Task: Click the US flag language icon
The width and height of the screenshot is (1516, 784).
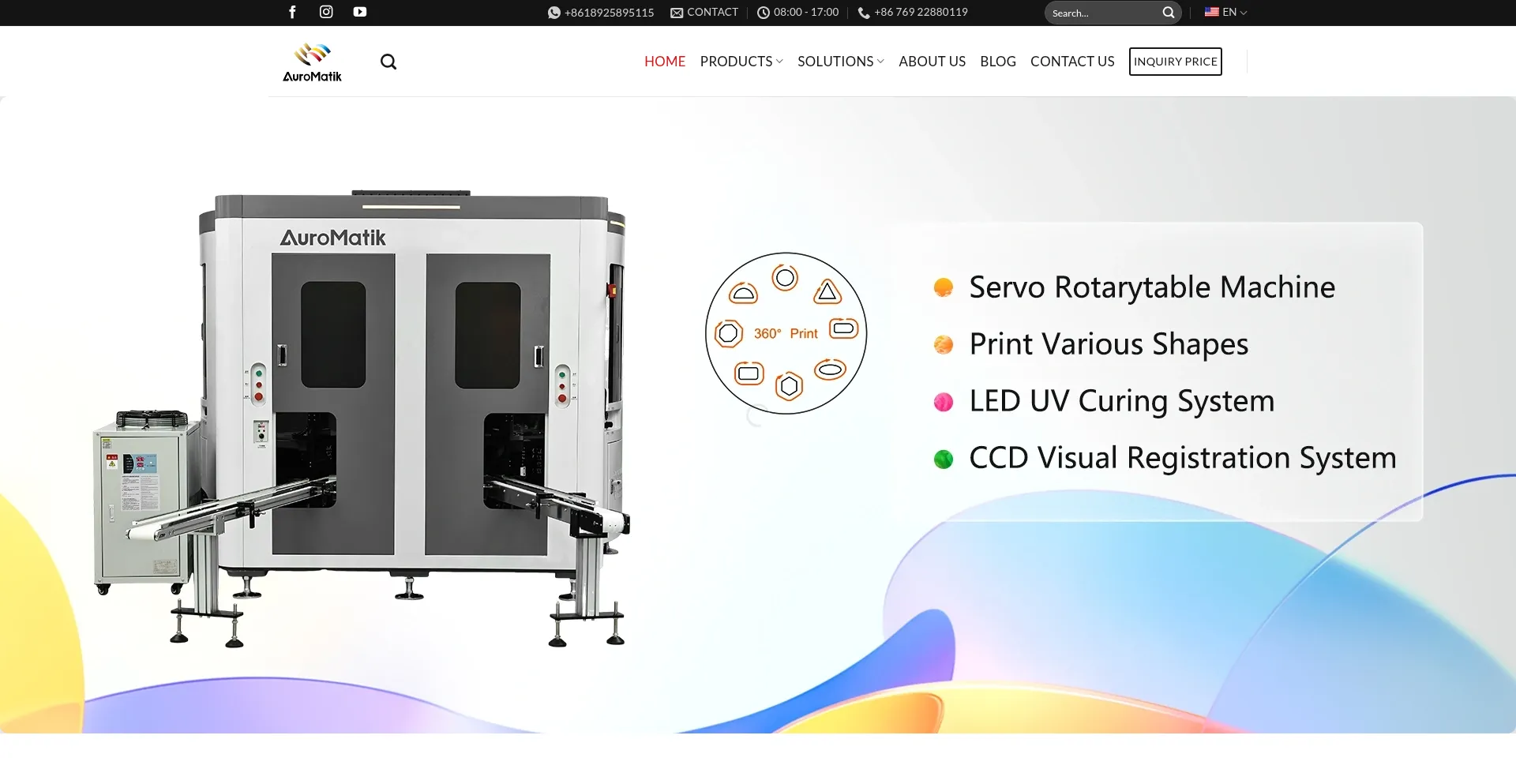Action: coord(1212,12)
